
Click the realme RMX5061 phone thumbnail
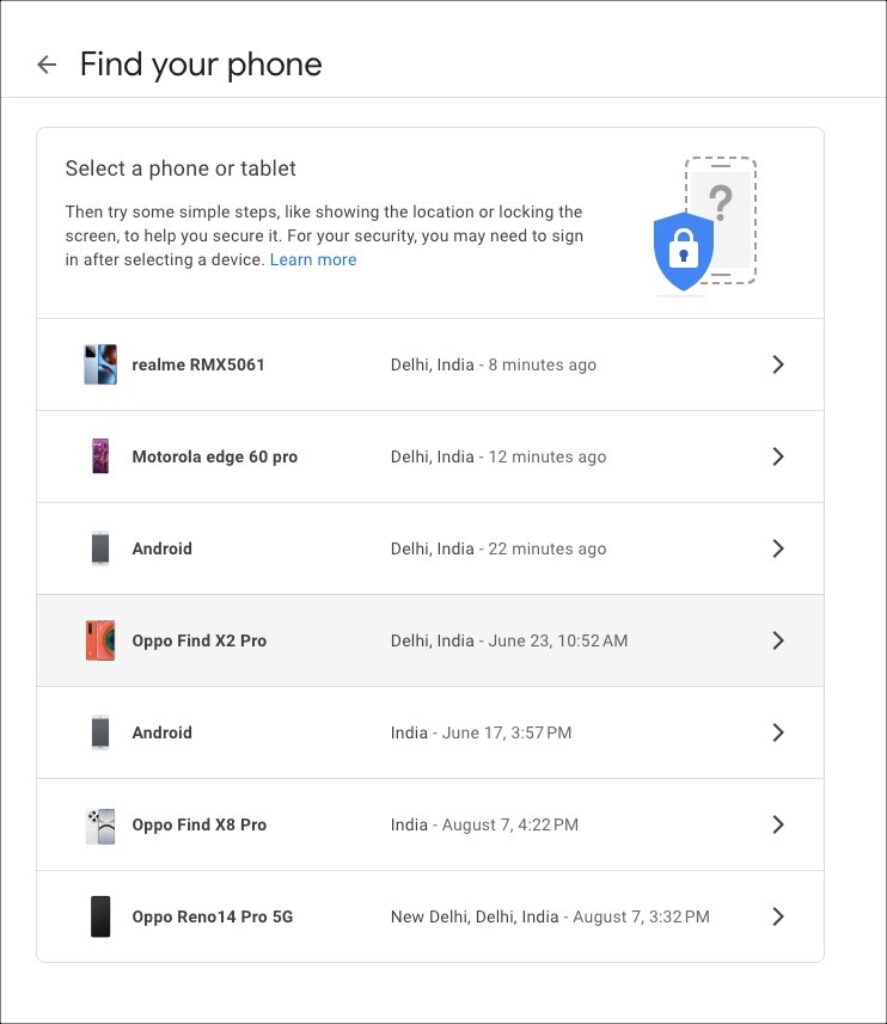(x=100, y=365)
